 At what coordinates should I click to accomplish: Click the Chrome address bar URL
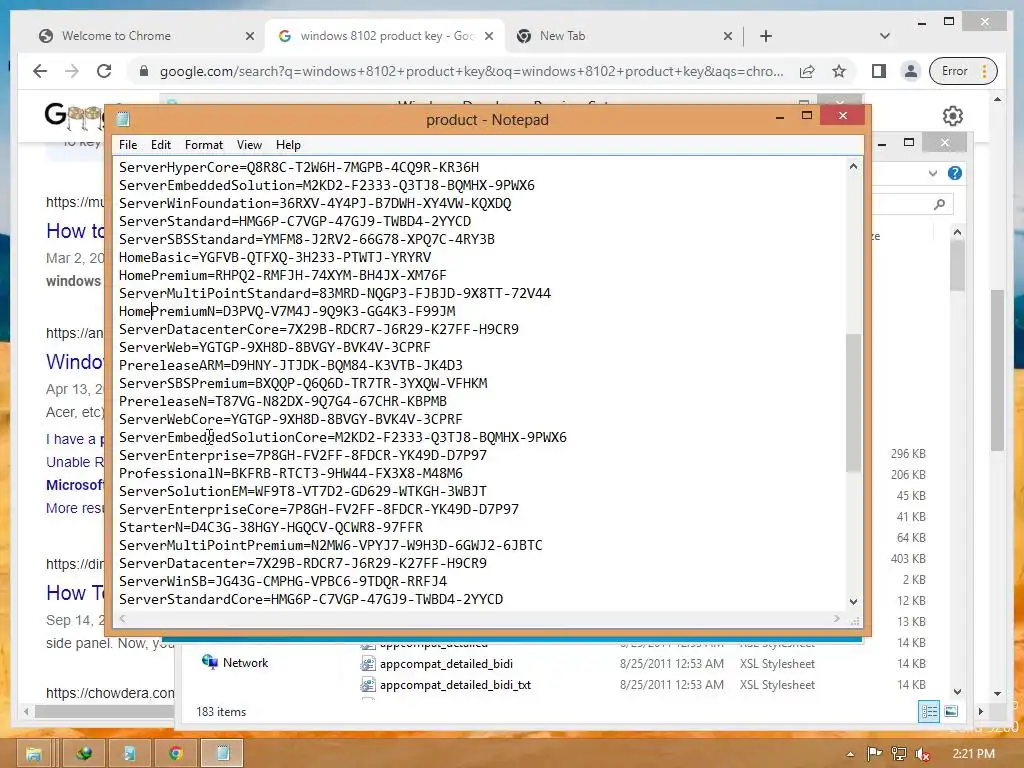click(471, 71)
